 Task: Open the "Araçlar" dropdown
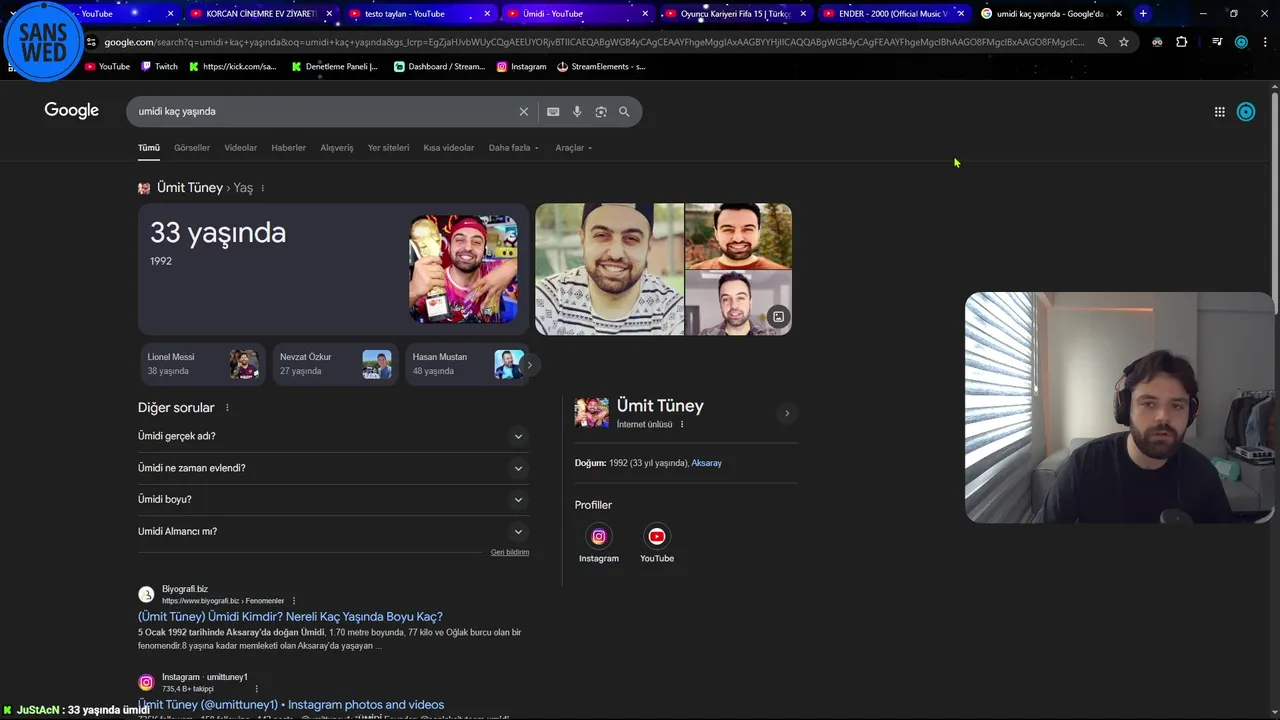[x=573, y=148]
